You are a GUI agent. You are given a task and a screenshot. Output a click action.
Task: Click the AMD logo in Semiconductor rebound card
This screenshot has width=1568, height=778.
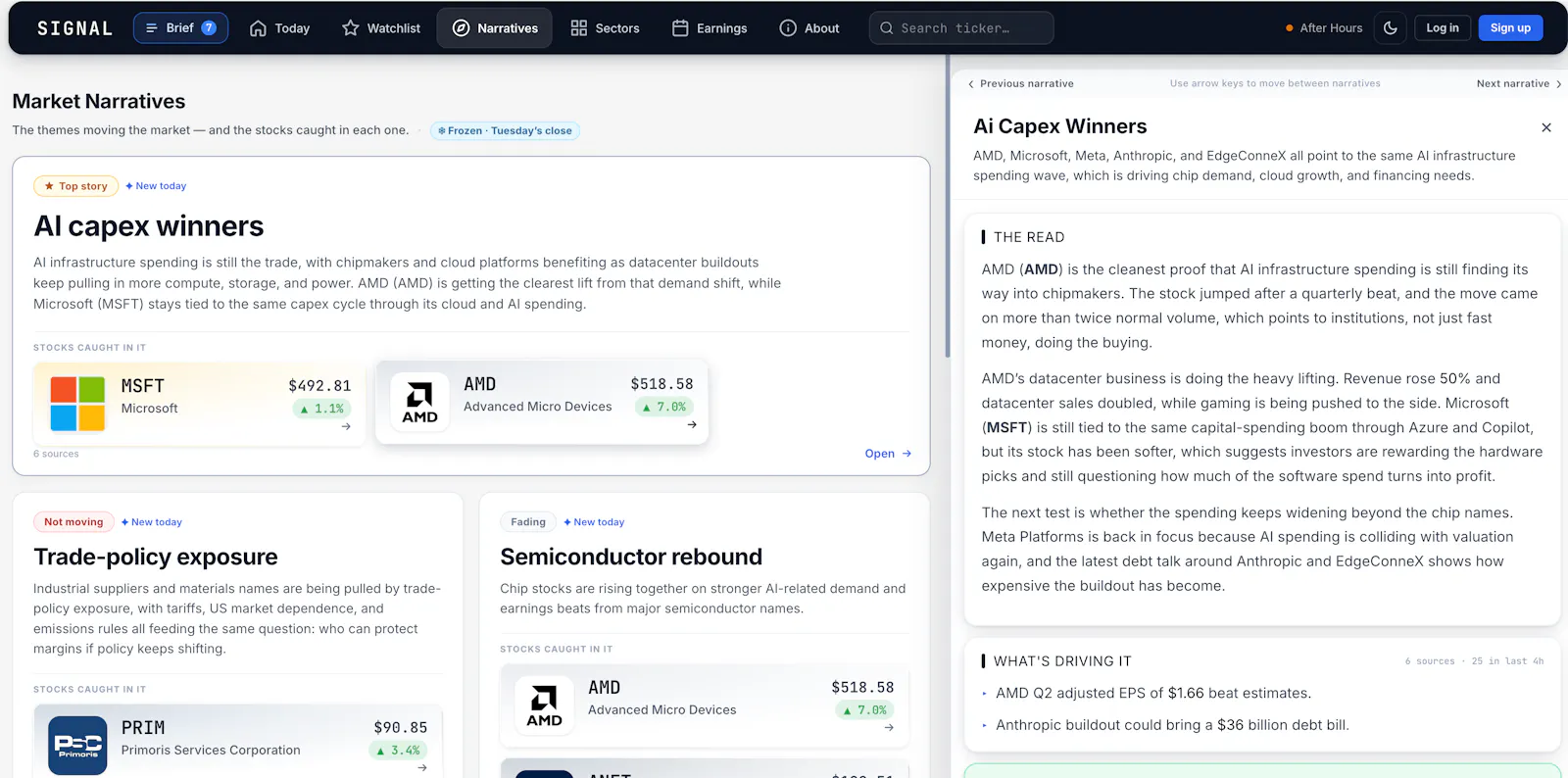(544, 705)
